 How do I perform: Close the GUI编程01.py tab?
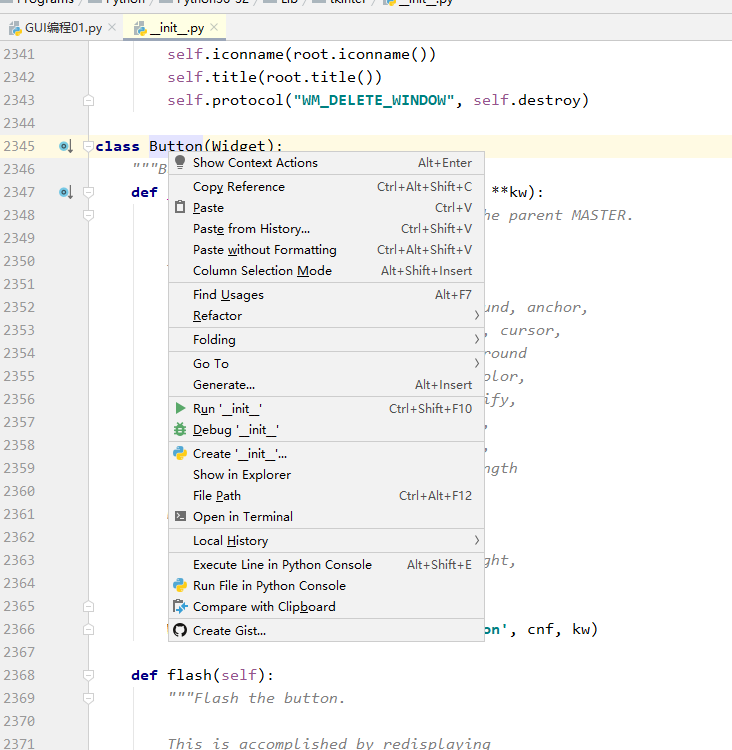pyautogui.click(x=112, y=27)
